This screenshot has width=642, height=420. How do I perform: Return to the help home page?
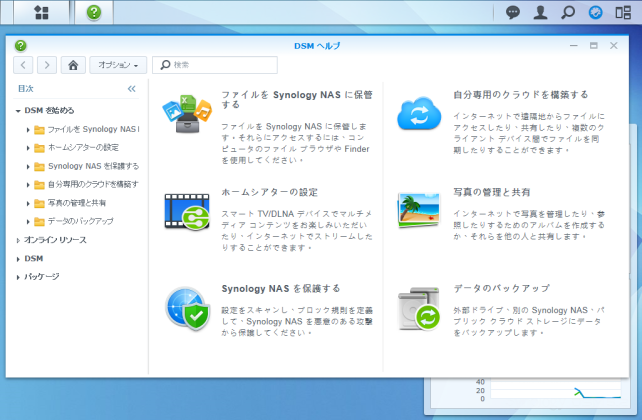coord(73,65)
